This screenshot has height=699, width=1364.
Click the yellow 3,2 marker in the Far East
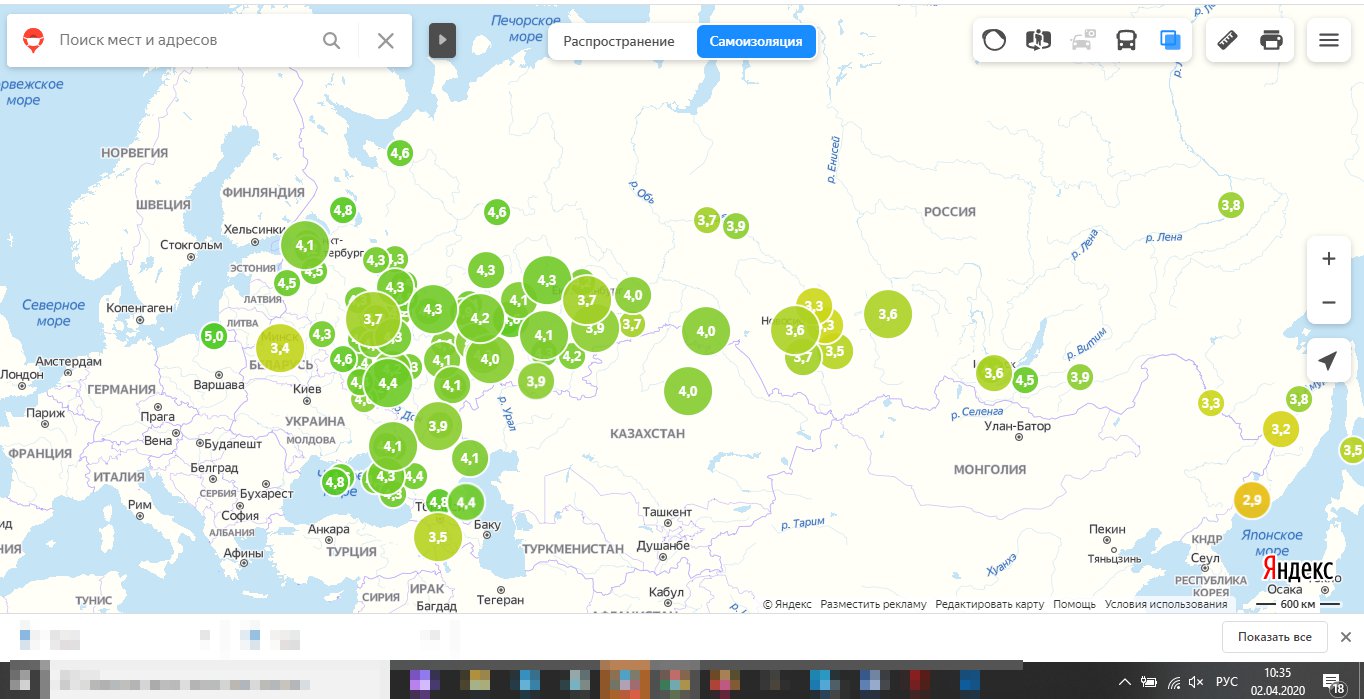1279,430
